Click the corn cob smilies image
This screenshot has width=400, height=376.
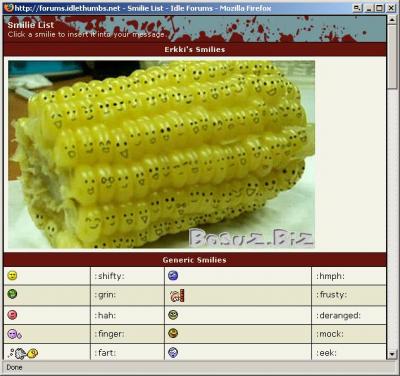click(161, 154)
